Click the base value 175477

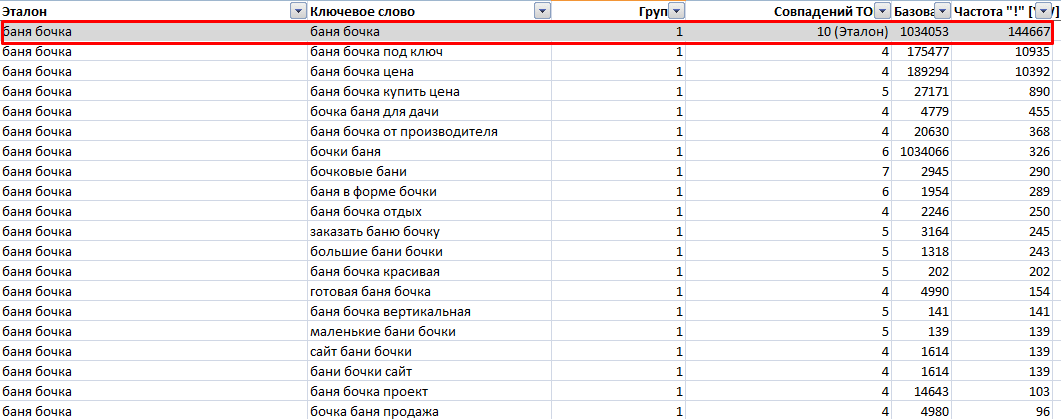tap(928, 52)
